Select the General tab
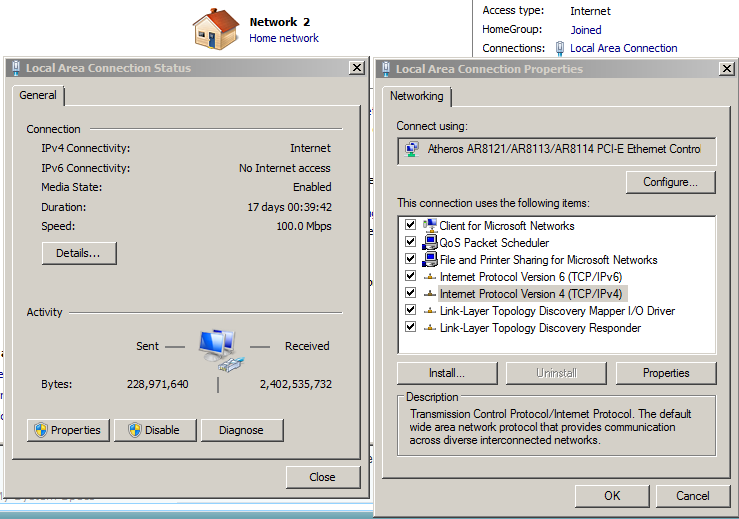Image resolution: width=739 pixels, height=519 pixels. (x=38, y=95)
